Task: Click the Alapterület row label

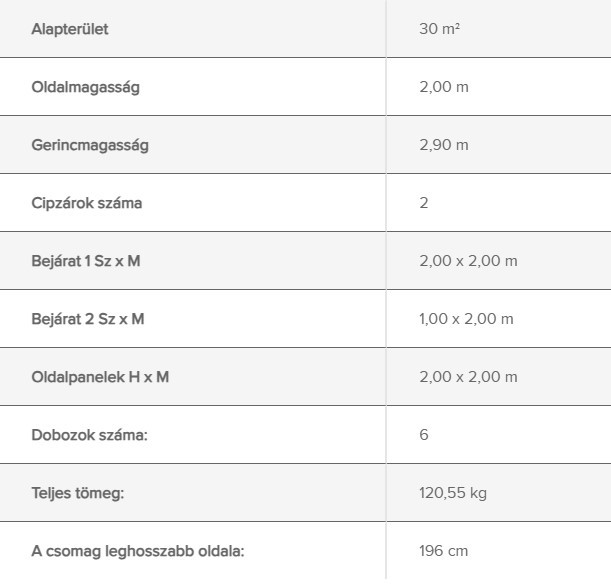Action: 70,29
